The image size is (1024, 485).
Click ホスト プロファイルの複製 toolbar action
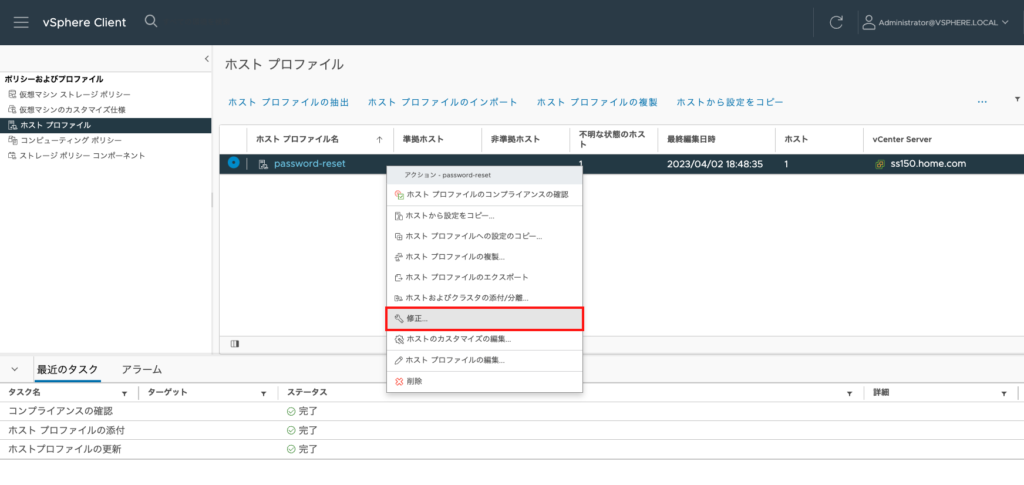597,102
